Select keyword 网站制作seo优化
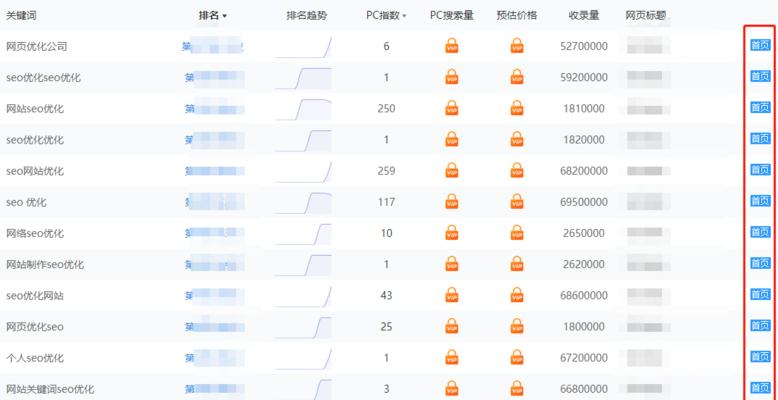778x400 pixels. coord(45,265)
